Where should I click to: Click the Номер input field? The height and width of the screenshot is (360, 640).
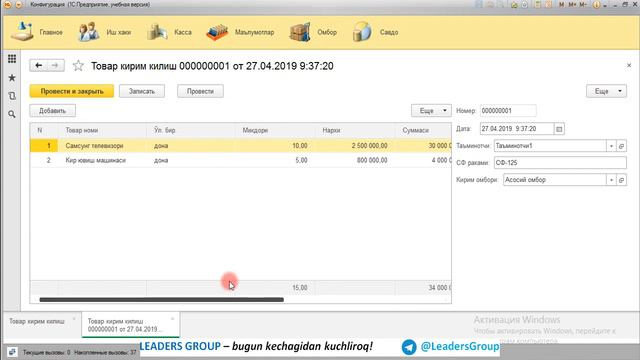(508, 111)
